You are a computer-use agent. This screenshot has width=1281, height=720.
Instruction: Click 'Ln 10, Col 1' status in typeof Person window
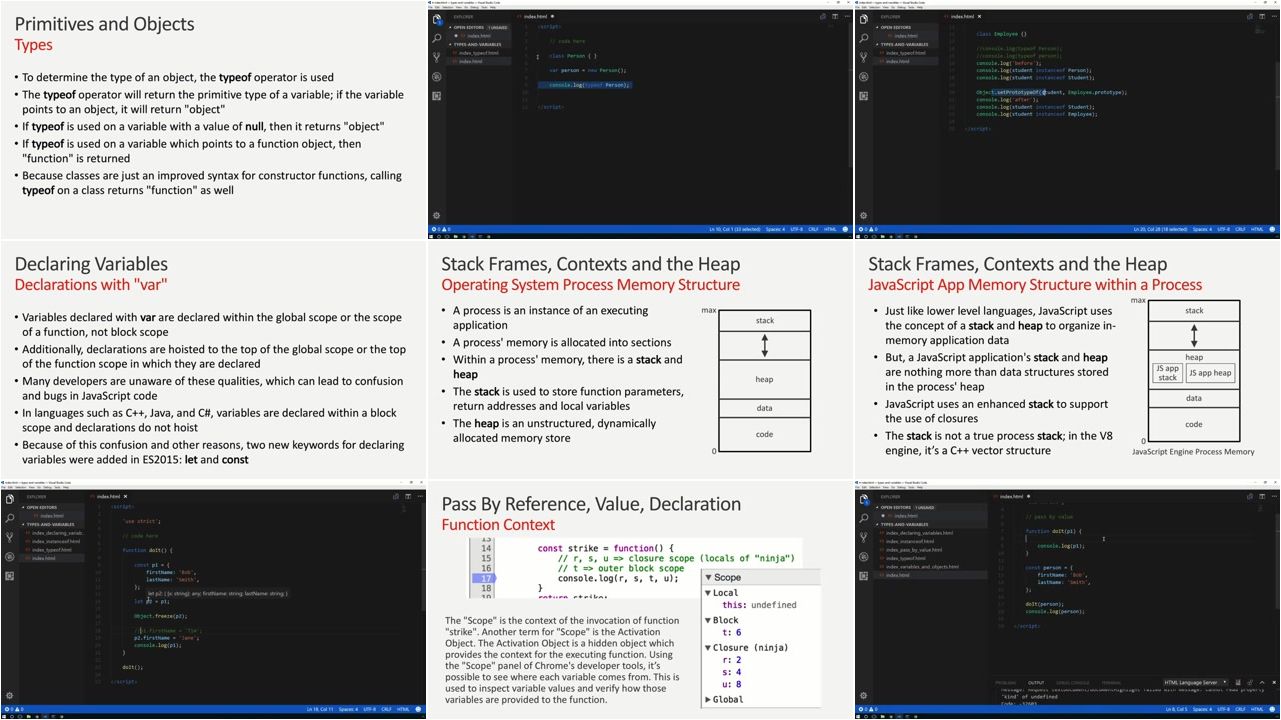[735, 229]
